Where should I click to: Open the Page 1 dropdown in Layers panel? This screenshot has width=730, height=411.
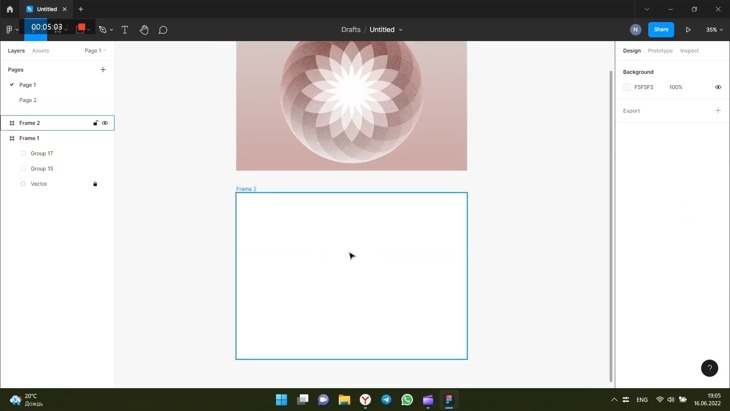pyautogui.click(x=95, y=51)
